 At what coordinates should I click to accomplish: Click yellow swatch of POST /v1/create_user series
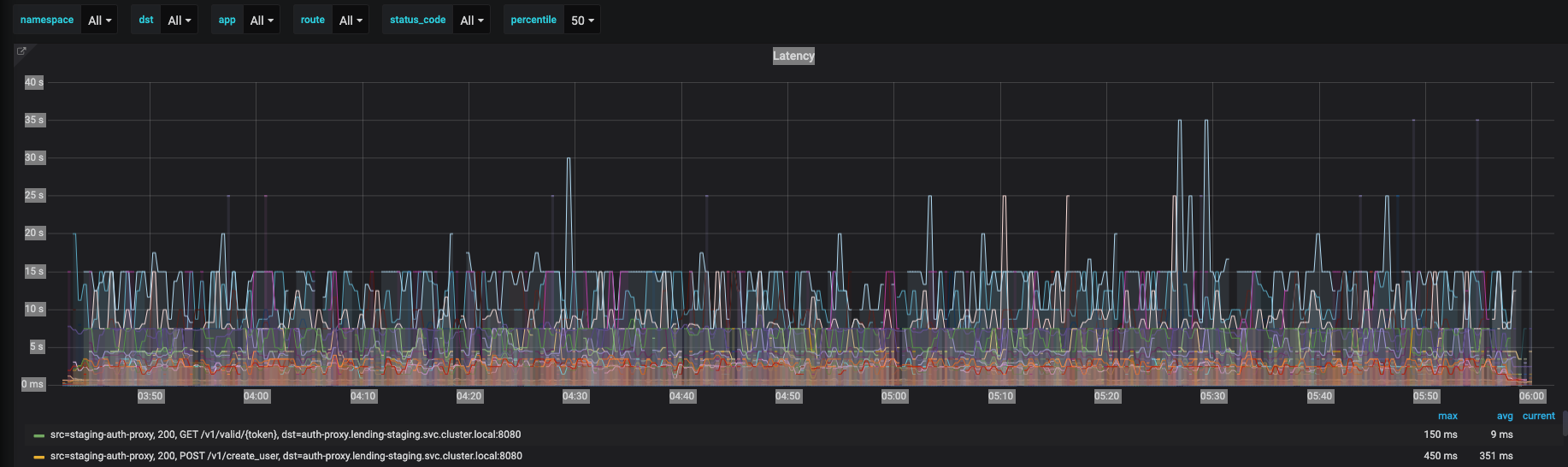38,457
